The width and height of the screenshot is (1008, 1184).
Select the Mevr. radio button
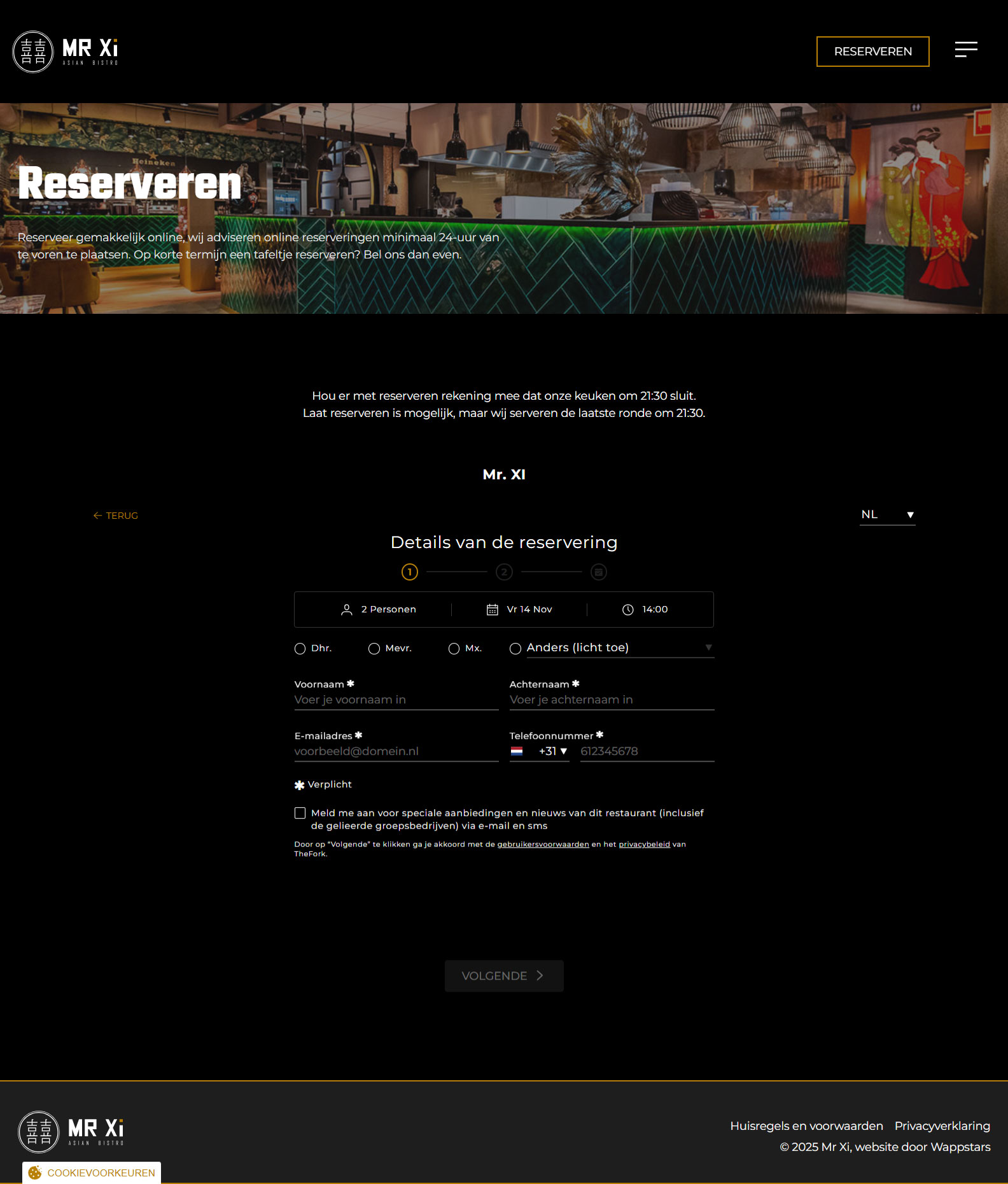[374, 649]
